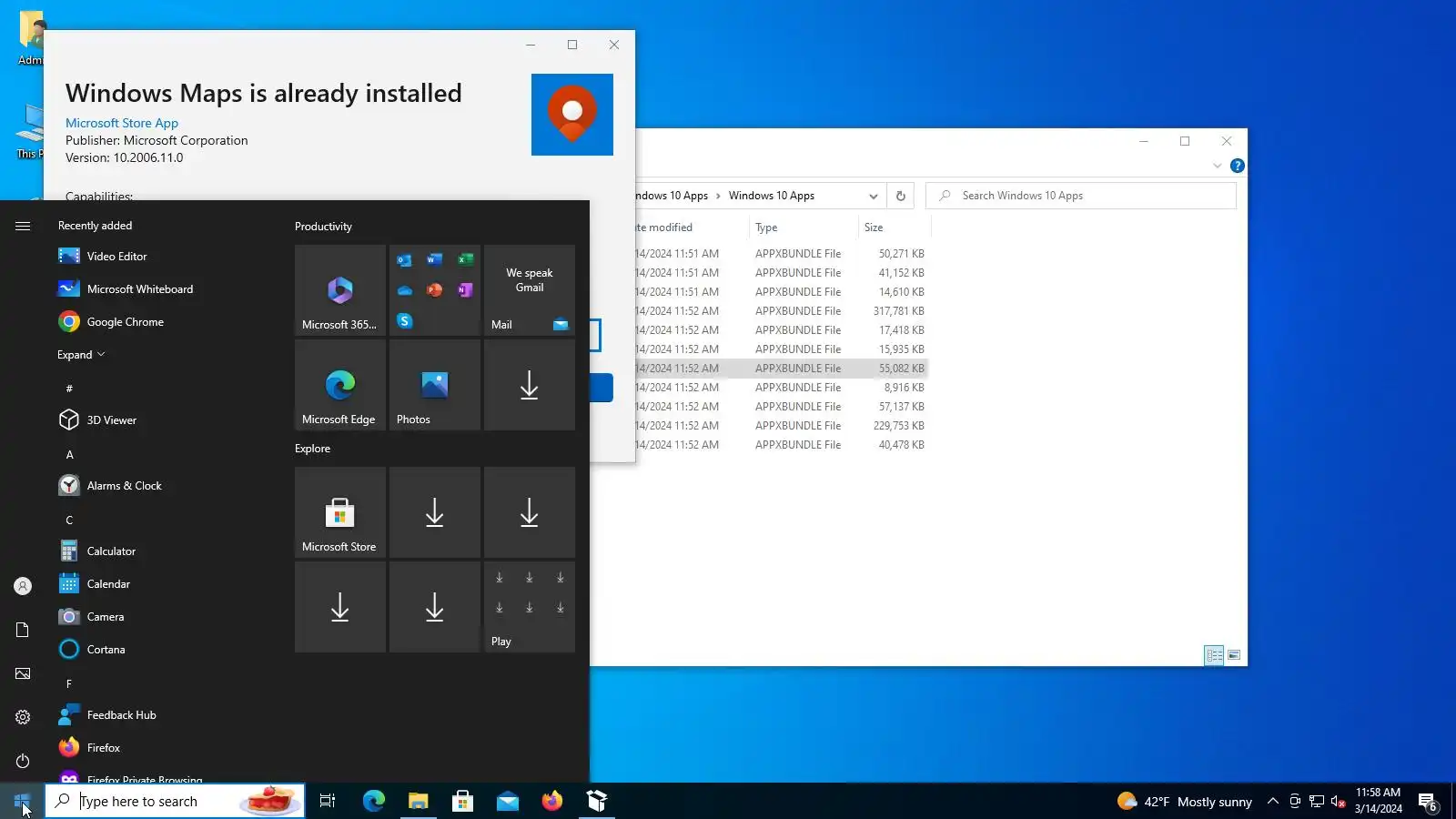1456x819 pixels.
Task: Open the taskbar clock and calendar
Action: (1378, 801)
